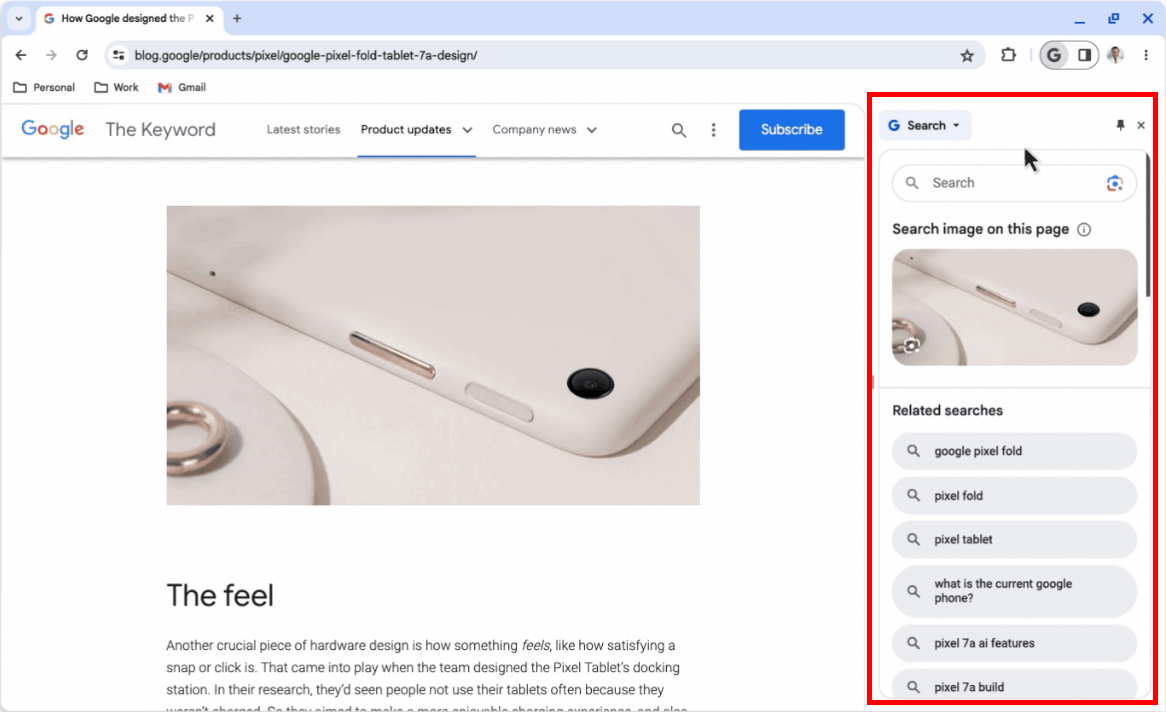This screenshot has width=1166, height=712.
Task: Click the side panel Search input field
Action: coord(1014,183)
